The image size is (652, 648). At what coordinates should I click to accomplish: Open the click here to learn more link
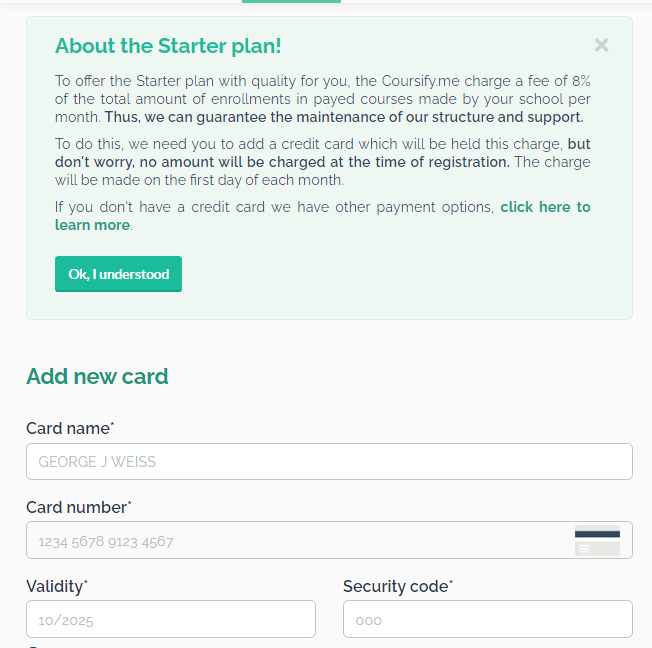(x=323, y=216)
